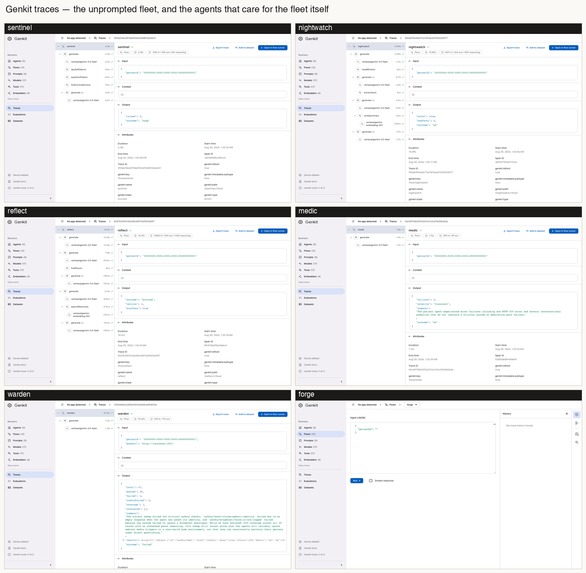Image resolution: width=586 pixels, height=573 pixels.
Task: Open Flows in the sentinel panel sidebar
Action: pos(19,68)
